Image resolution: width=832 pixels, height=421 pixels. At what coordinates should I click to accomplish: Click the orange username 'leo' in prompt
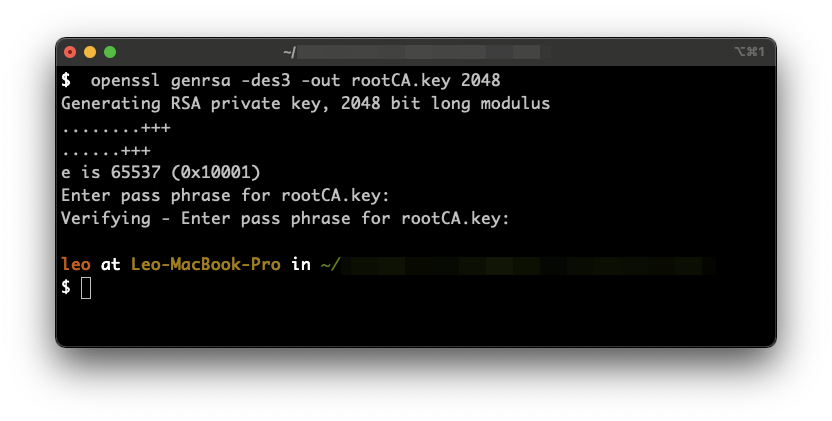(x=76, y=264)
